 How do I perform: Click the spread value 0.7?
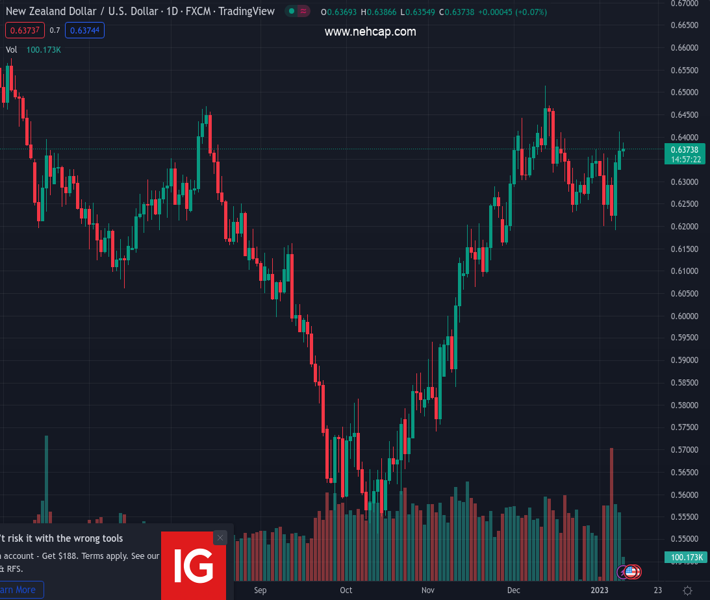55,30
